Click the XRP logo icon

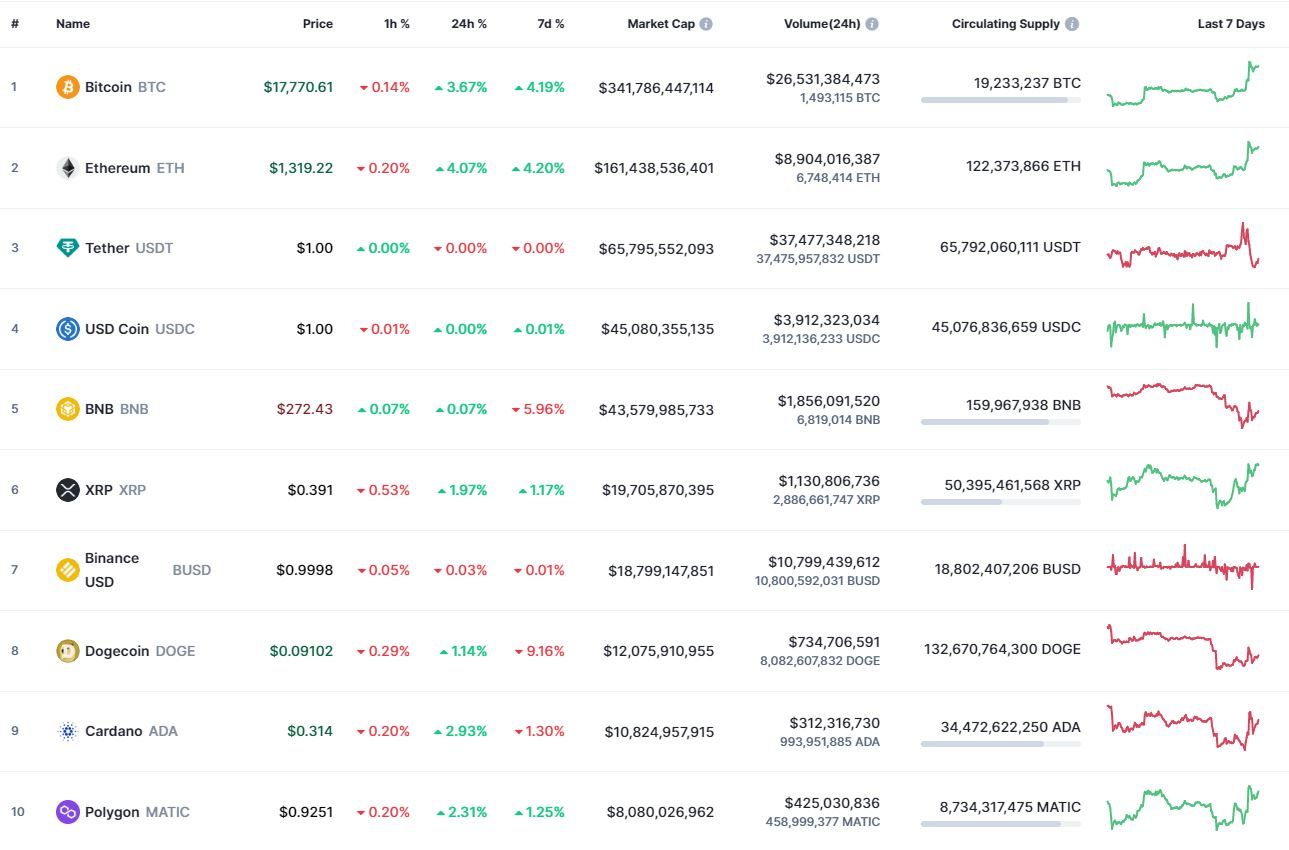pyautogui.click(x=67, y=490)
